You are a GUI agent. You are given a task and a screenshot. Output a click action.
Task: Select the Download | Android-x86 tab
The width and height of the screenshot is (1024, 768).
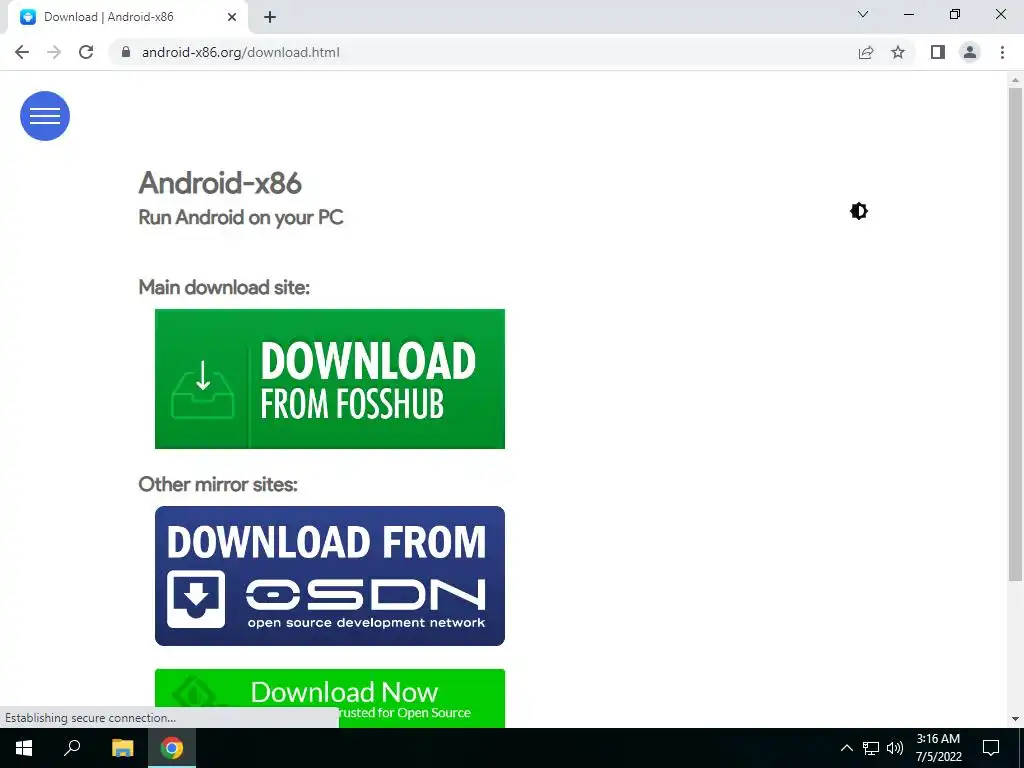127,17
